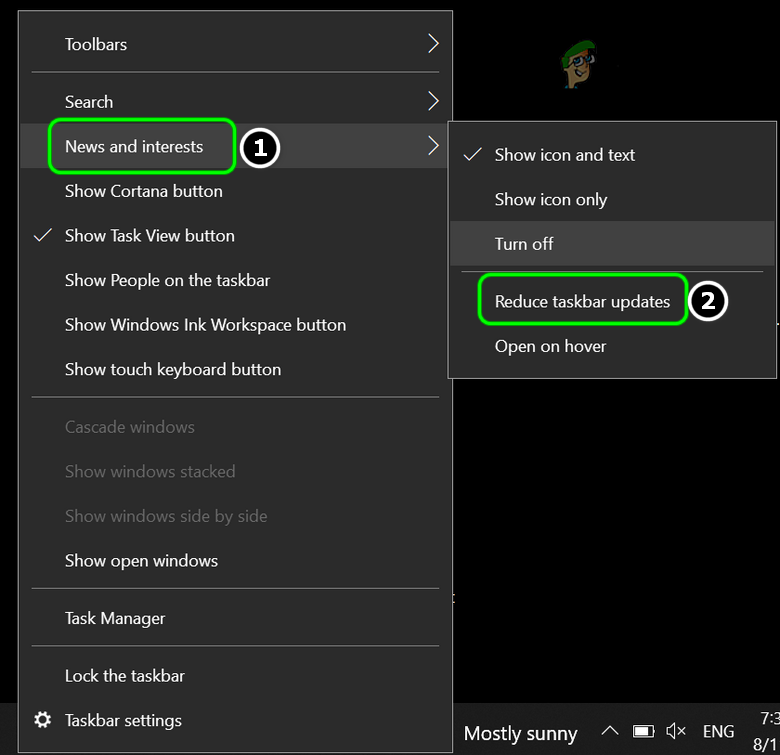Click ENG language indicator in taskbar
Viewport: 780px width, 755px height.
[x=718, y=732]
